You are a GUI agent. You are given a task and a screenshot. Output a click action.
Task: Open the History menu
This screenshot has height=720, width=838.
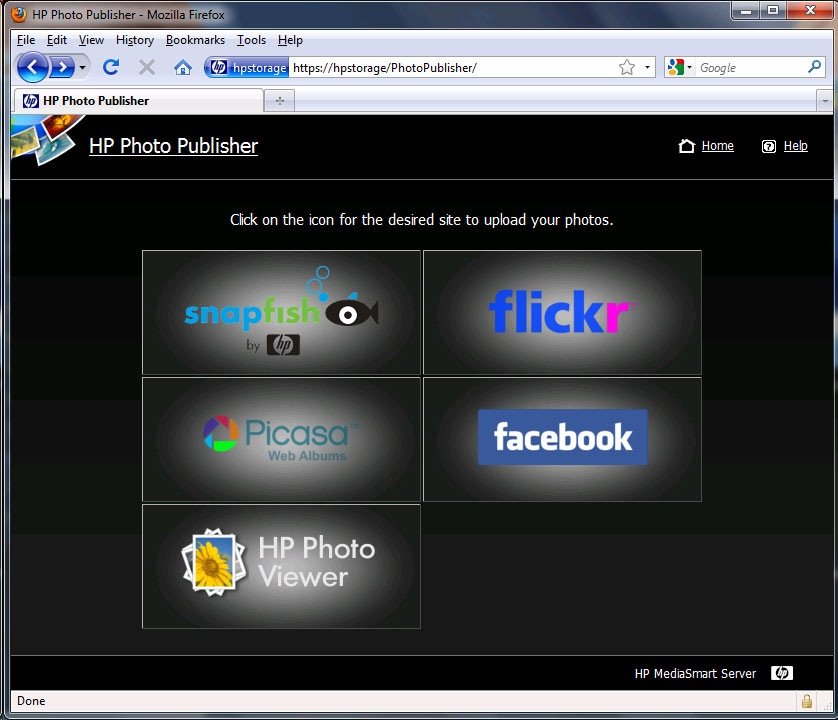pyautogui.click(x=135, y=40)
